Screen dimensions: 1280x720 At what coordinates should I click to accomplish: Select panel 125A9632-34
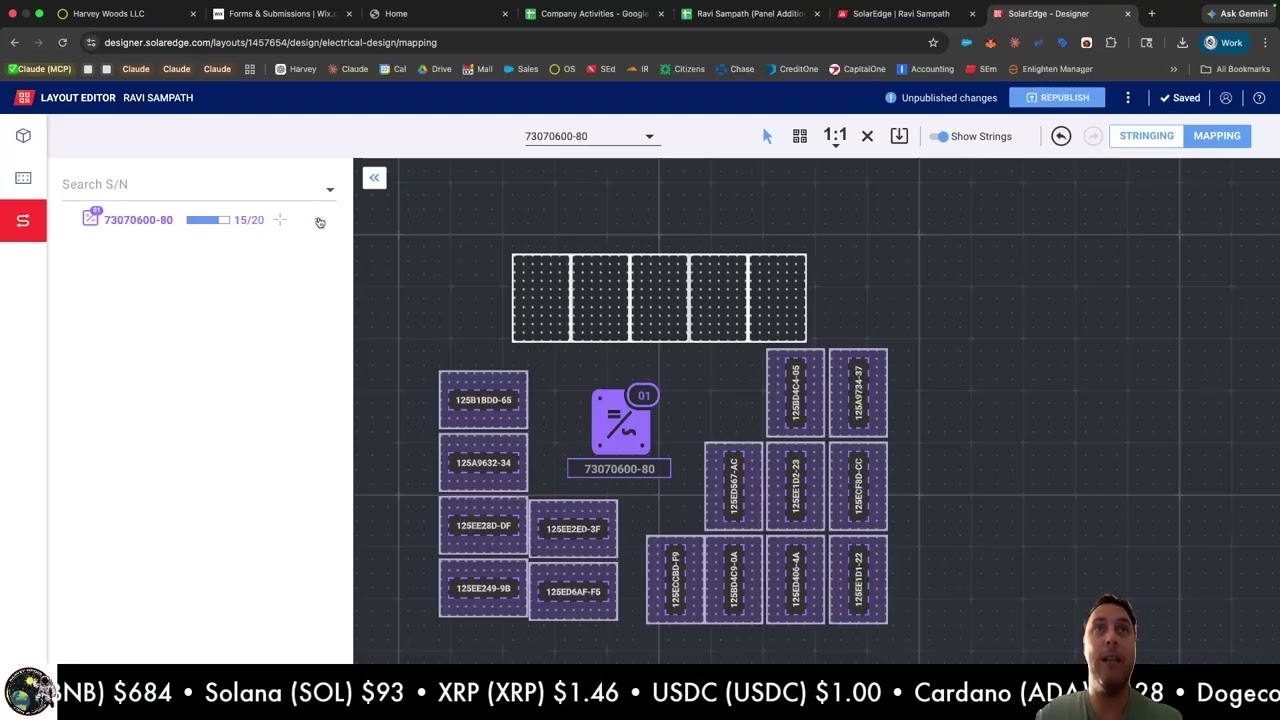[x=483, y=463]
